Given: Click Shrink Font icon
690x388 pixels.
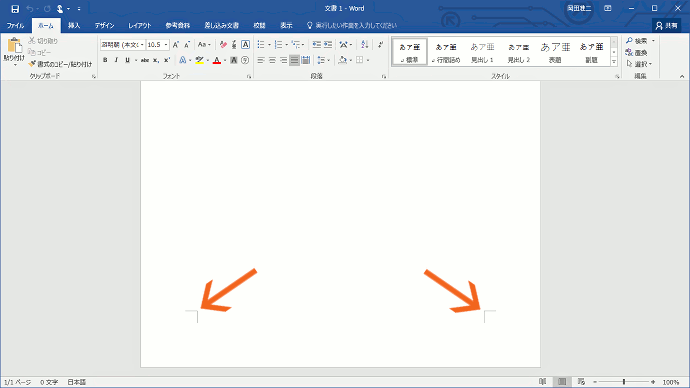Looking at the screenshot, I should [187, 45].
